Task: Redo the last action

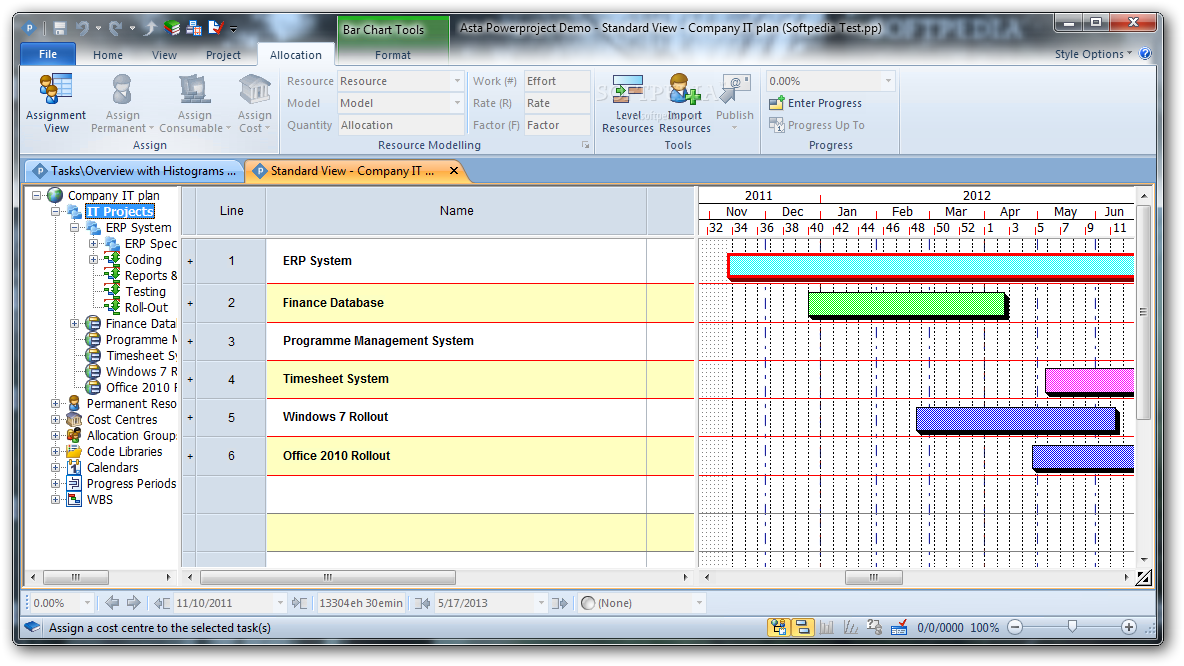Action: (115, 29)
